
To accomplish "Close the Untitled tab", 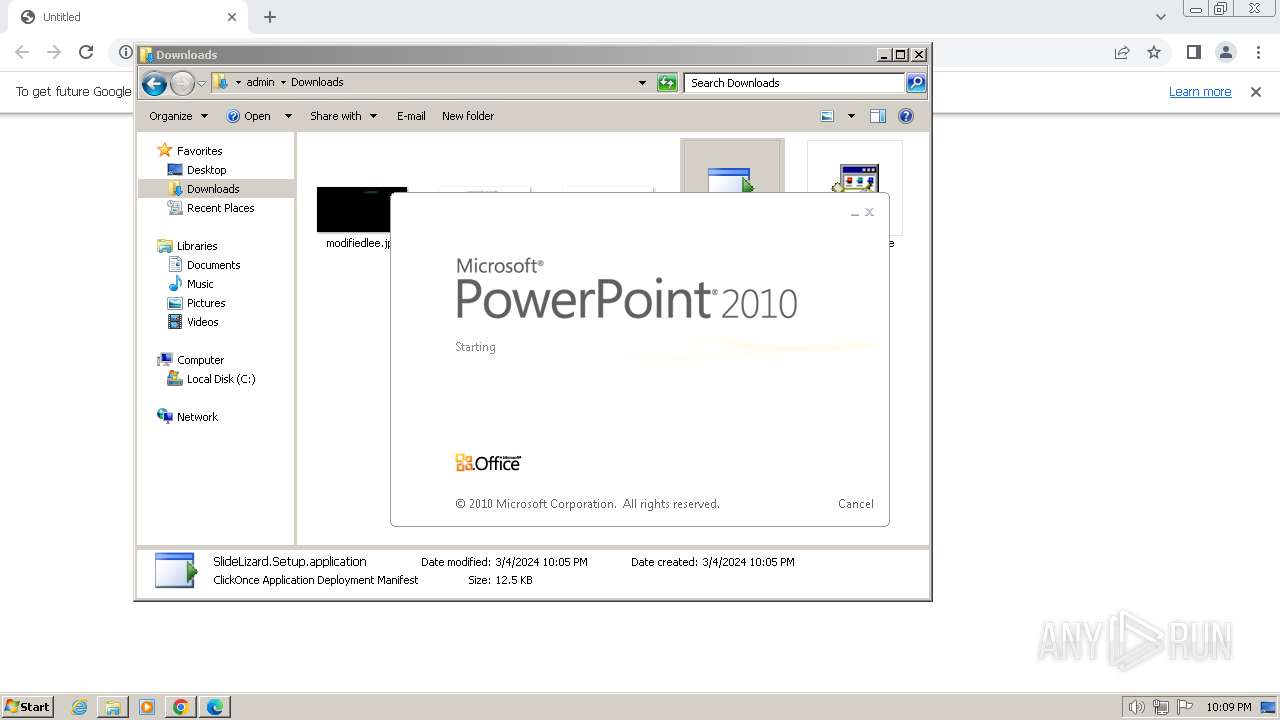I will pos(232,17).
